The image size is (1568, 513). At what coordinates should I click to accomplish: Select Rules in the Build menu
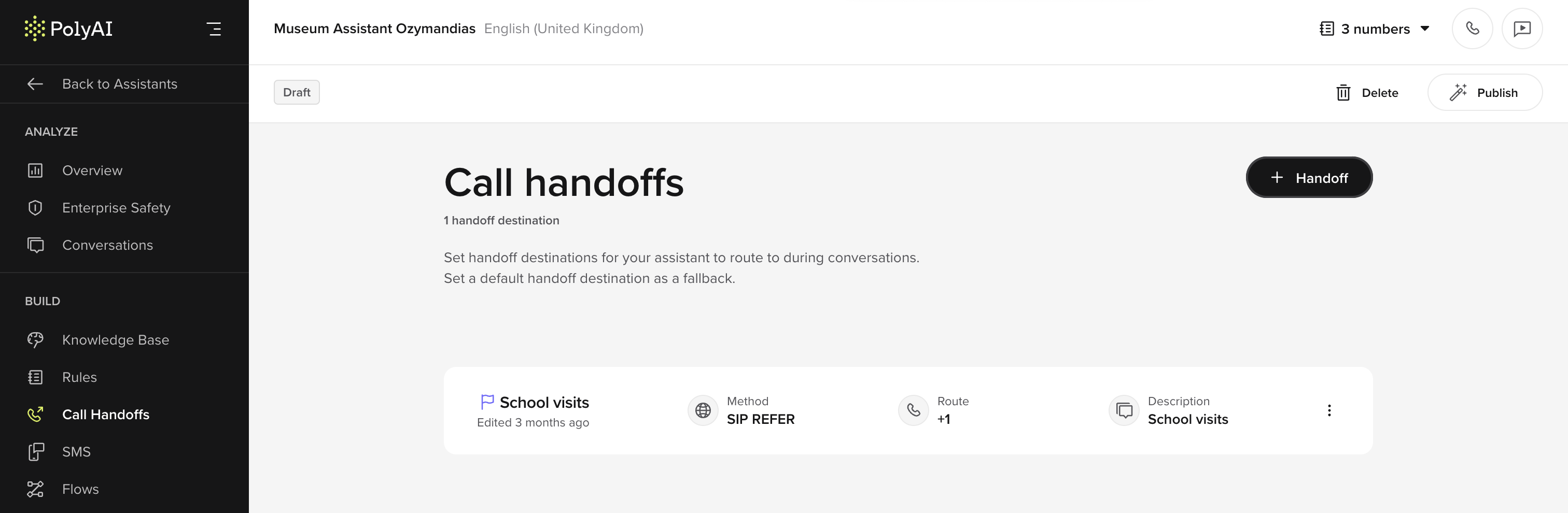[x=79, y=377]
